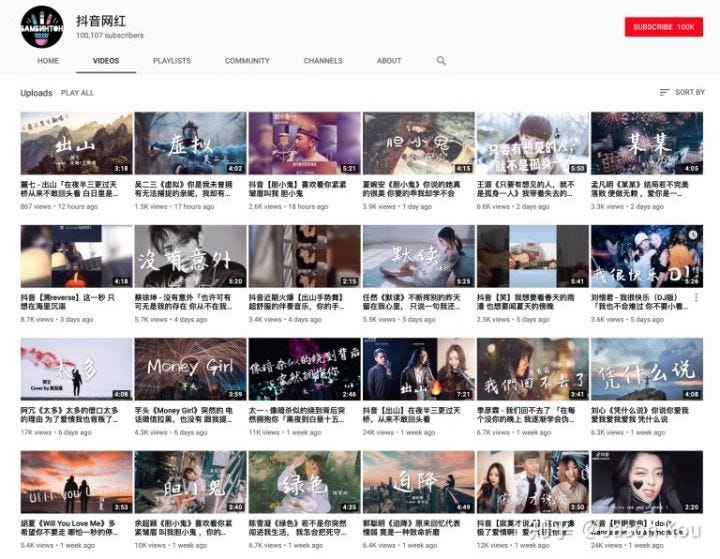Play the 5:21 singer-with-cap video thumbnail
Image resolution: width=720 pixels, height=559 pixels.
tap(304, 143)
